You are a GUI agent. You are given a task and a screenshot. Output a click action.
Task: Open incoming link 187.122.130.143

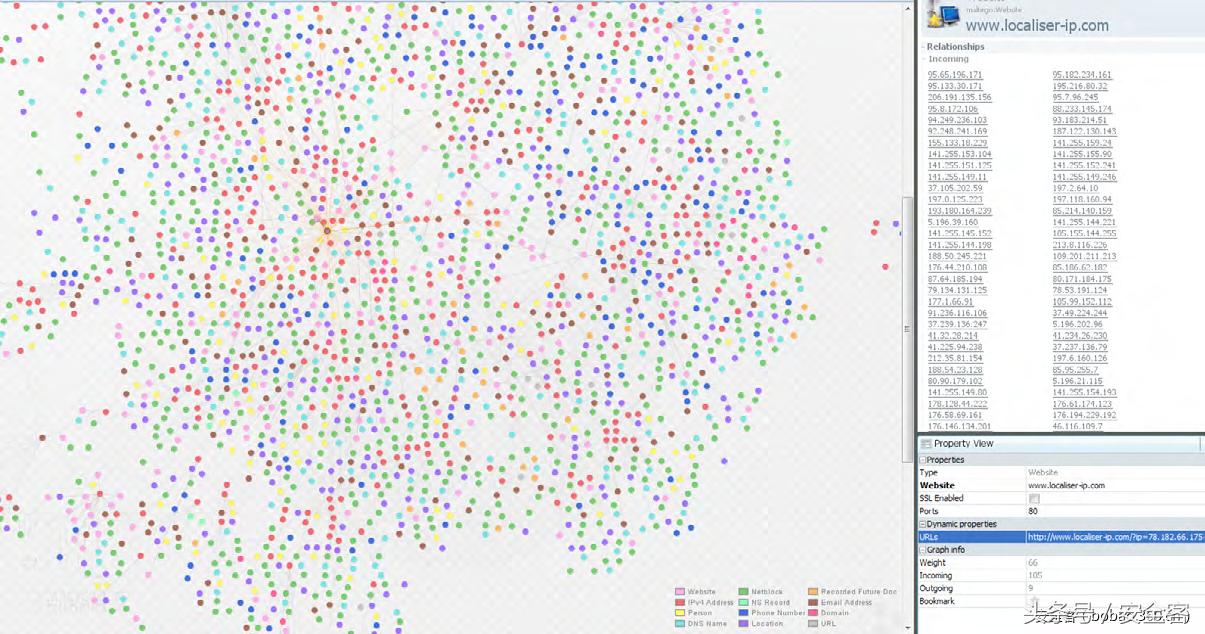tap(1084, 131)
